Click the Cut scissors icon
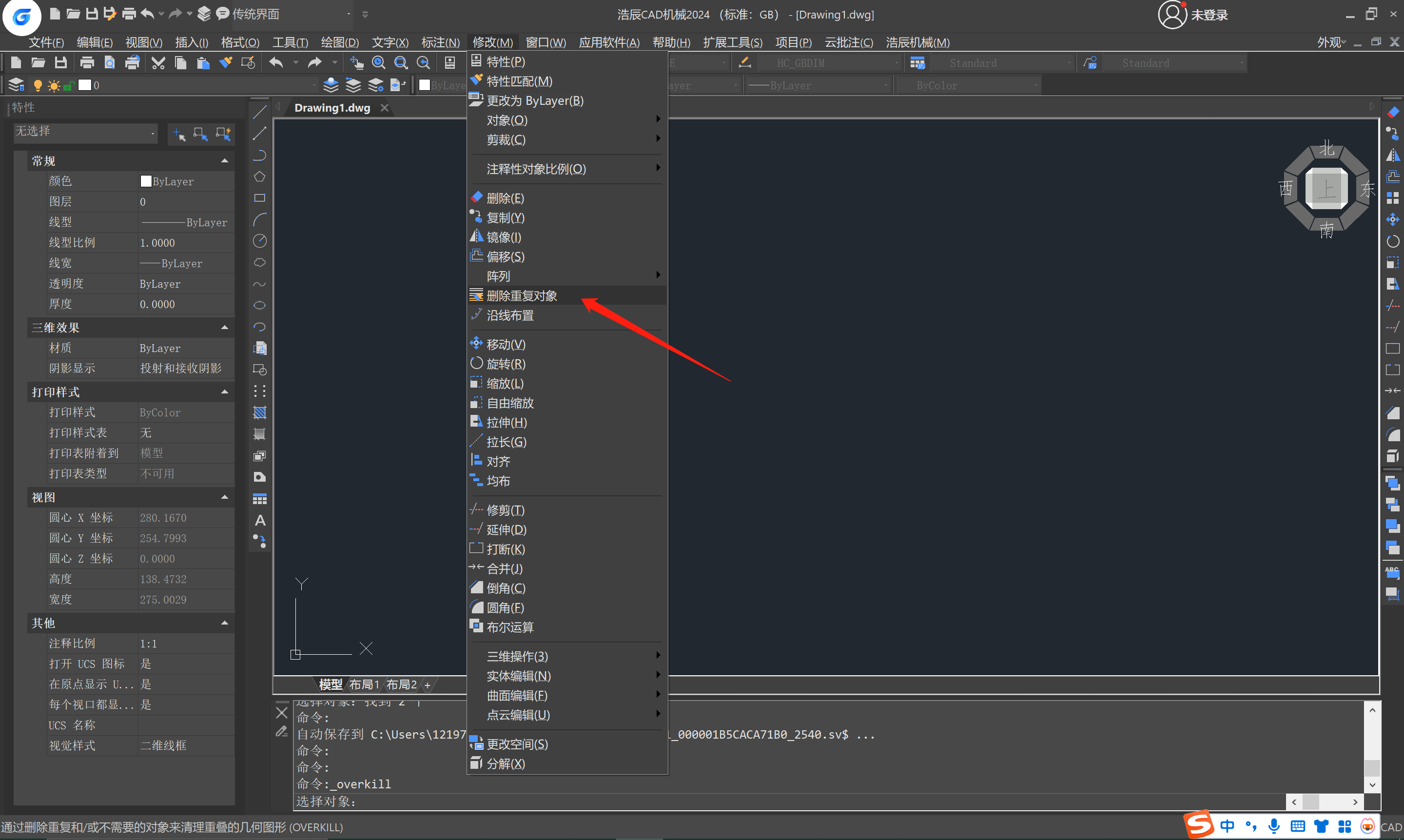 [x=158, y=63]
